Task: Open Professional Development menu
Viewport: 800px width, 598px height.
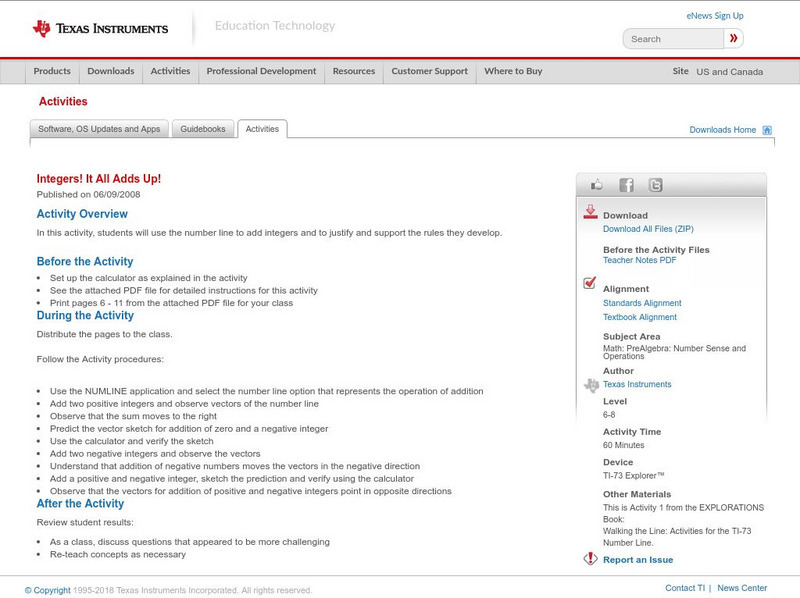Action: coord(261,71)
